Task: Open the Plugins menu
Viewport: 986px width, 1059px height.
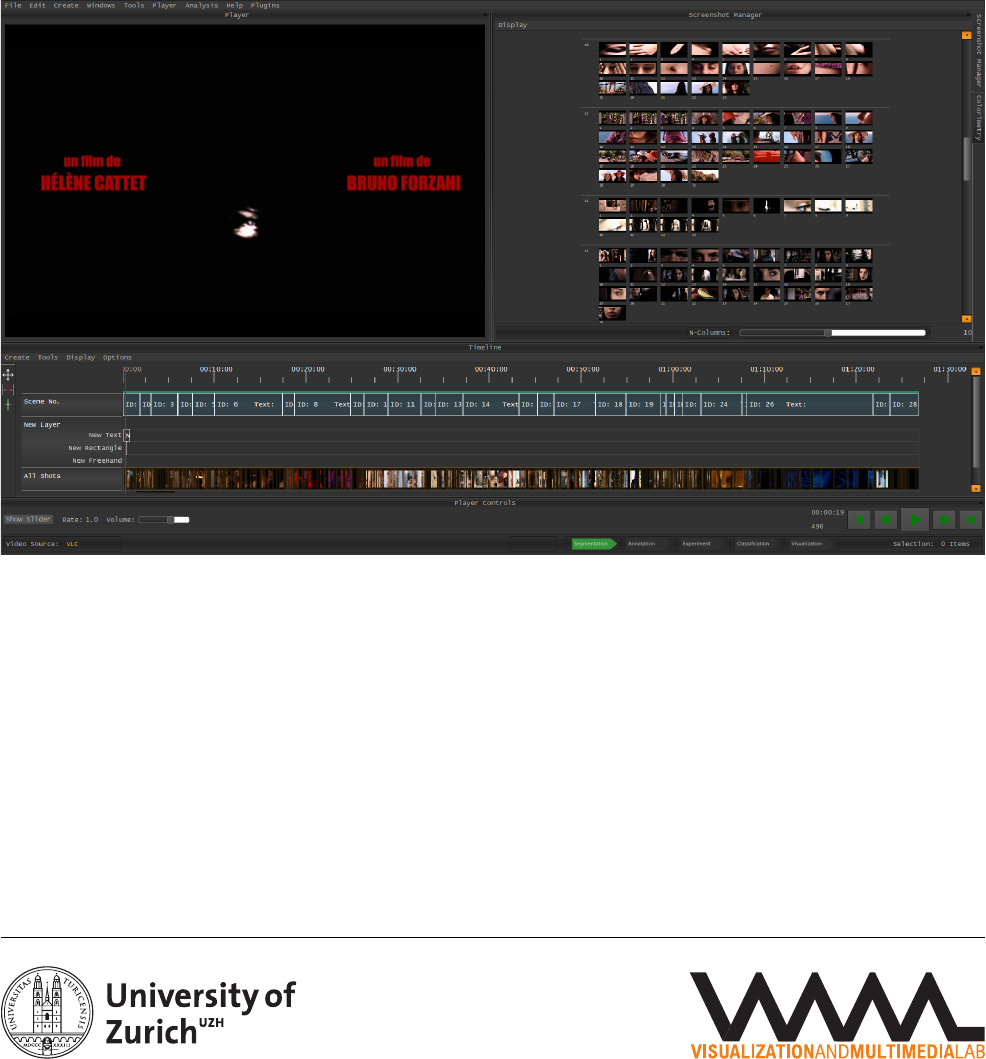Action: point(265,5)
